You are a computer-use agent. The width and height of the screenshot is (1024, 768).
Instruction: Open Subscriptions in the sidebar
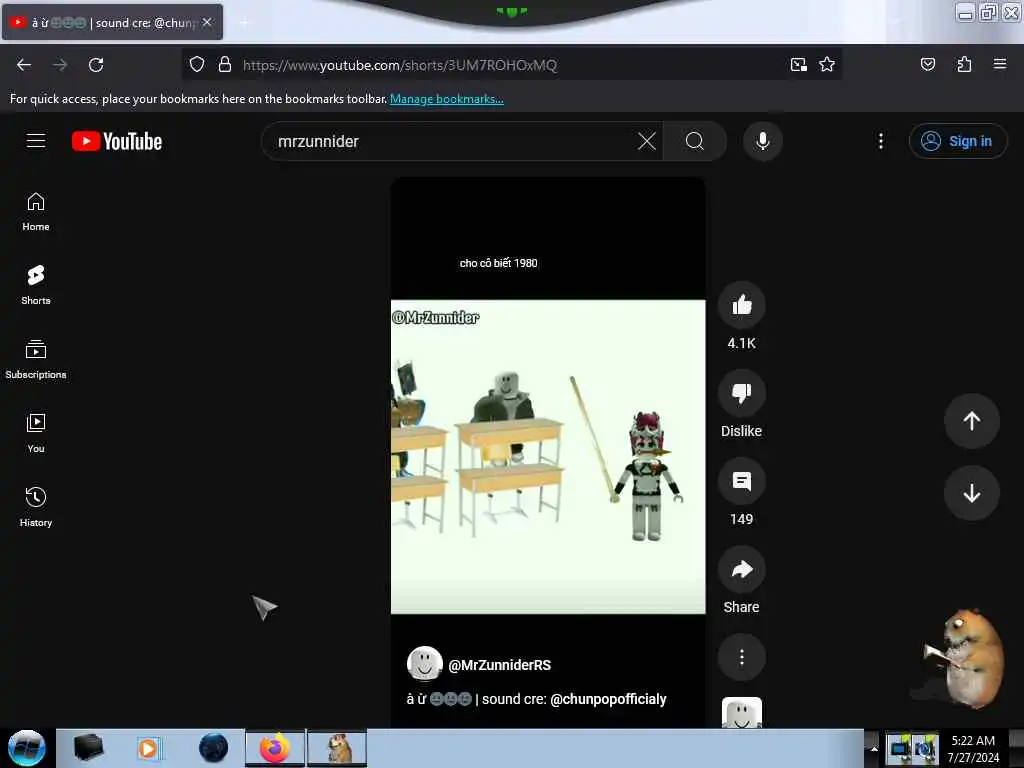(x=36, y=360)
